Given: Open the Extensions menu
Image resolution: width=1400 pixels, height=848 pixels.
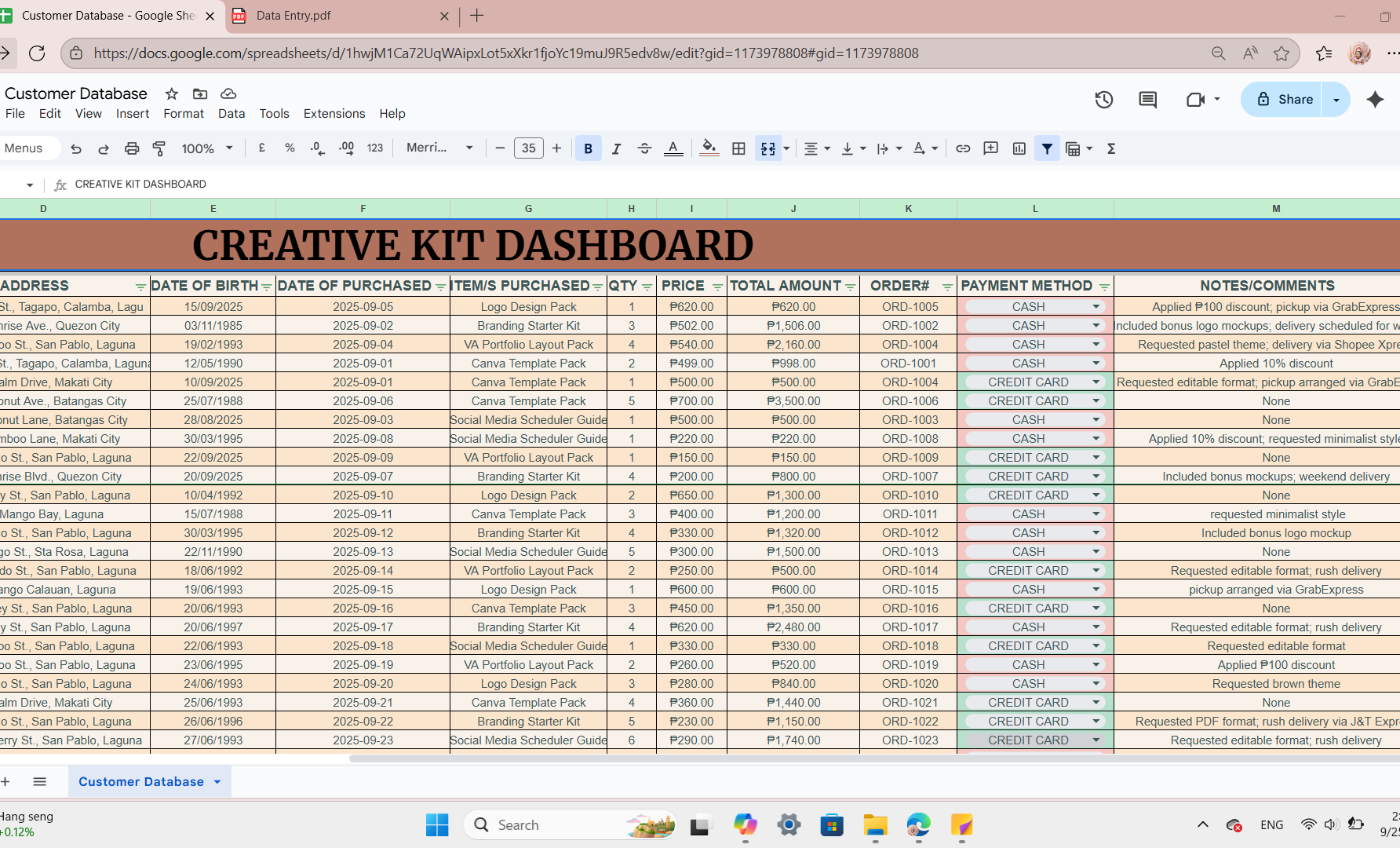Looking at the screenshot, I should tap(334, 114).
